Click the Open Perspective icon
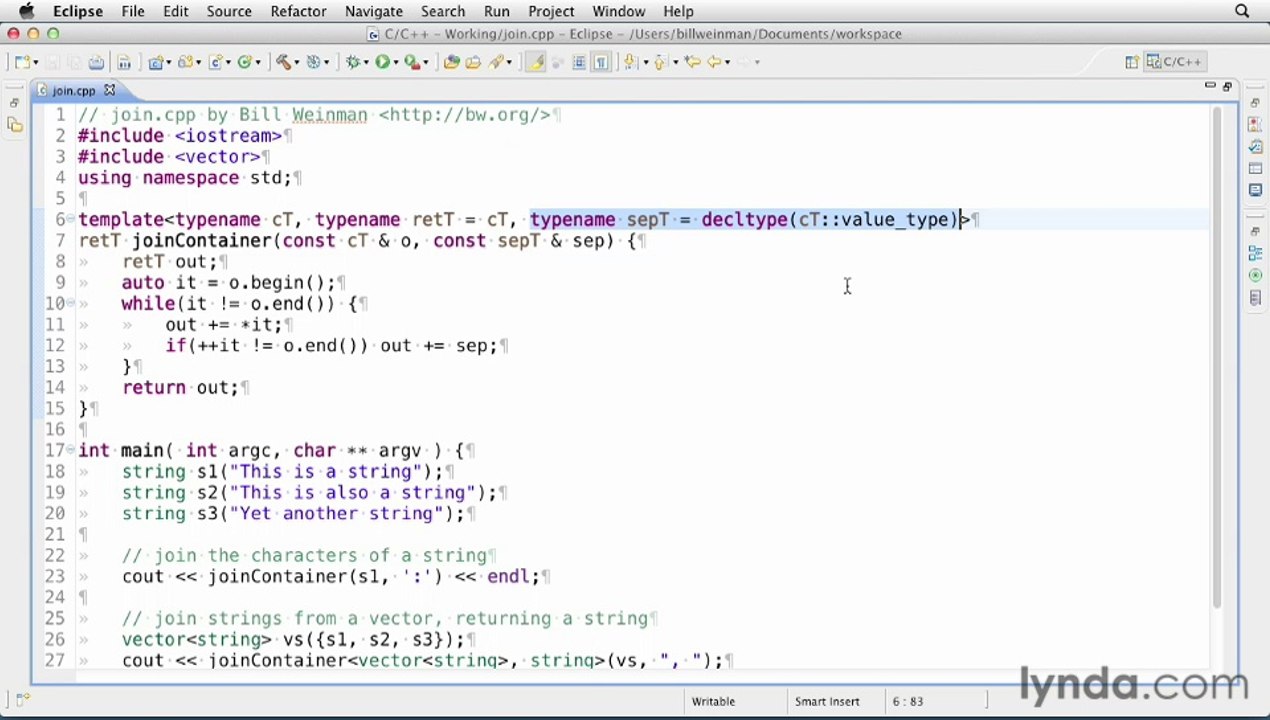 (1132, 62)
